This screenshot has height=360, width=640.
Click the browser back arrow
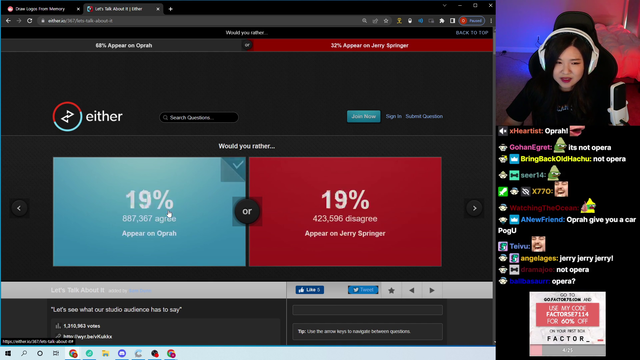pyautogui.click(x=8, y=20)
